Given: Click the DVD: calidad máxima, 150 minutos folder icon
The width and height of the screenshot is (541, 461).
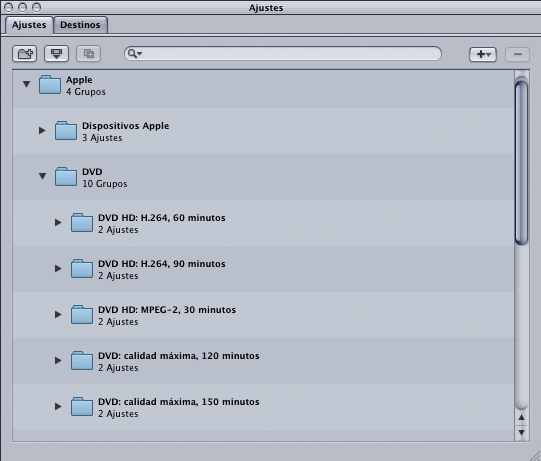Looking at the screenshot, I should pyautogui.click(x=82, y=406).
